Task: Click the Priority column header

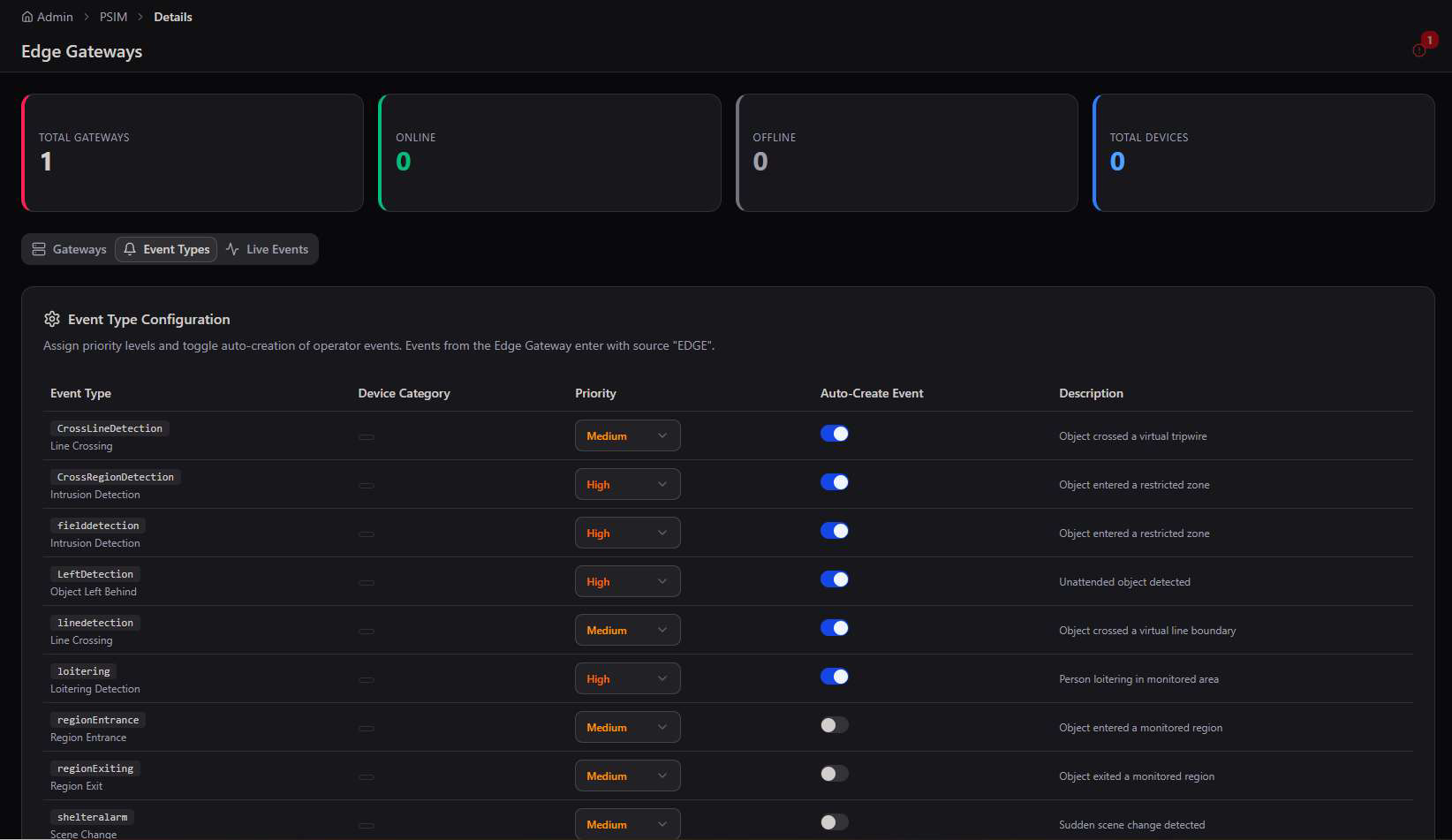Action: [x=595, y=393]
